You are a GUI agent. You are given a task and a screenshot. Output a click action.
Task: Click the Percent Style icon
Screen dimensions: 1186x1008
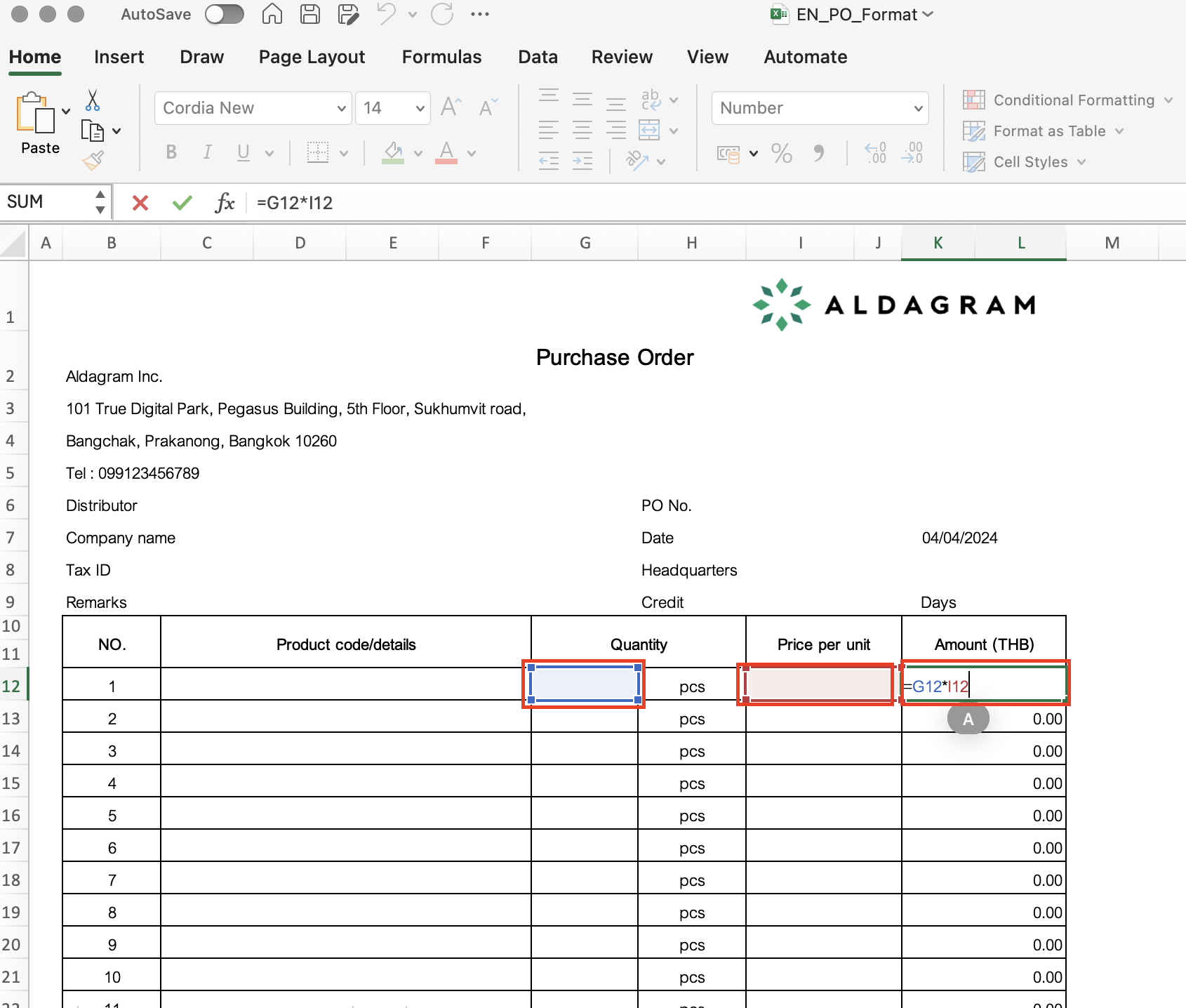point(781,153)
